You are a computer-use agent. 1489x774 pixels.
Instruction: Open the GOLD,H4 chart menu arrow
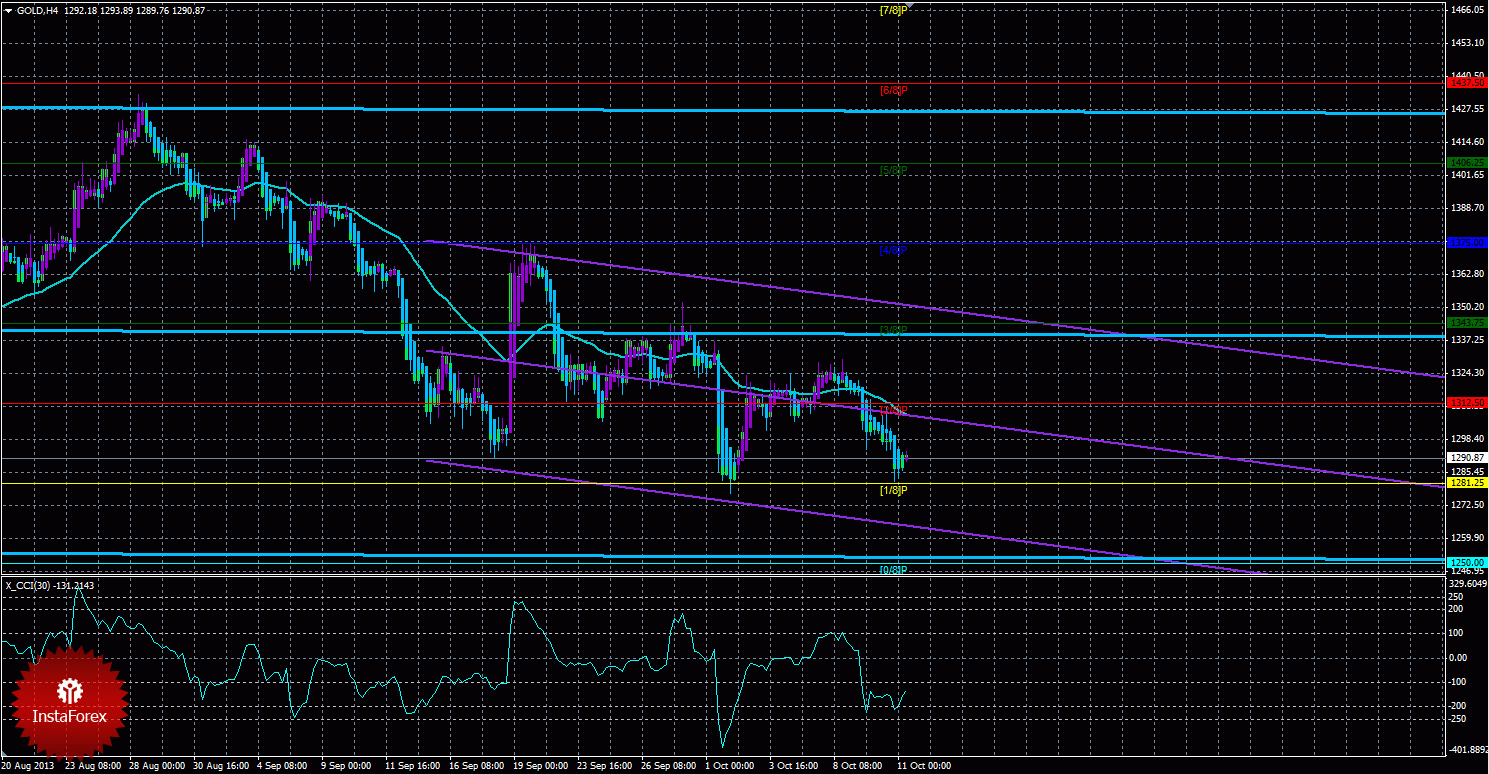click(x=9, y=9)
